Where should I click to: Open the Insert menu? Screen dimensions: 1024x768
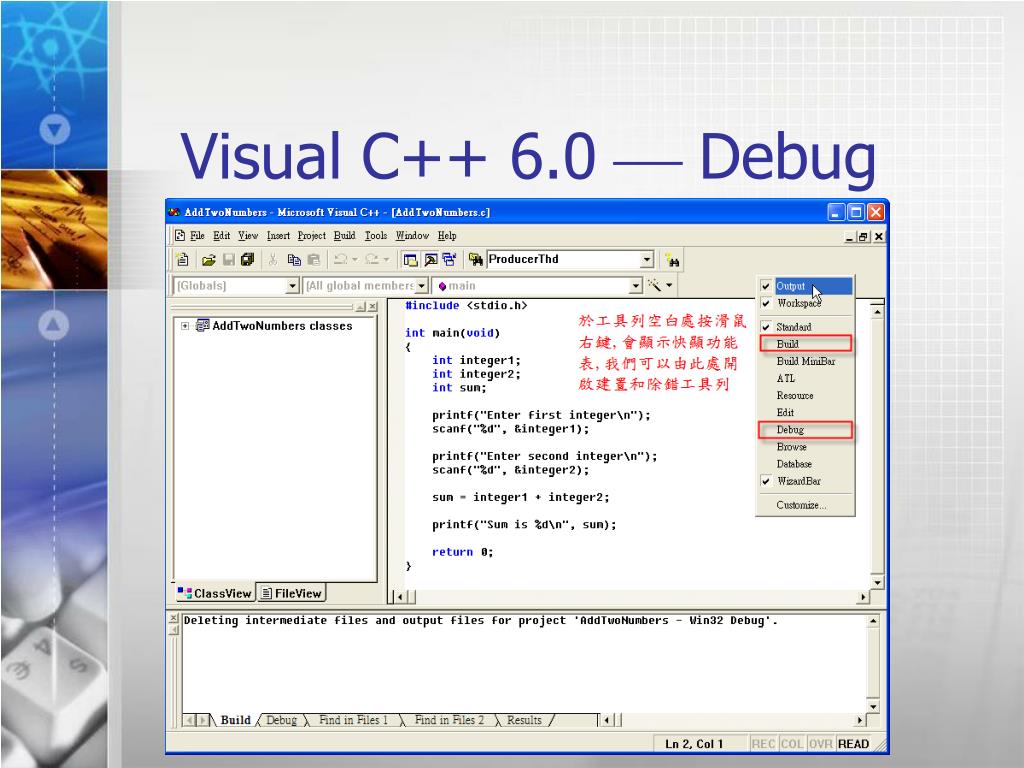[x=278, y=236]
